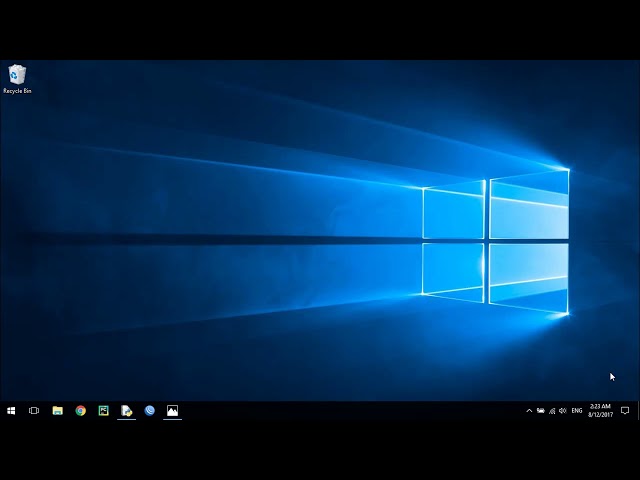Open the Action Center notifications
Screen dimensions: 640x480
625,411
